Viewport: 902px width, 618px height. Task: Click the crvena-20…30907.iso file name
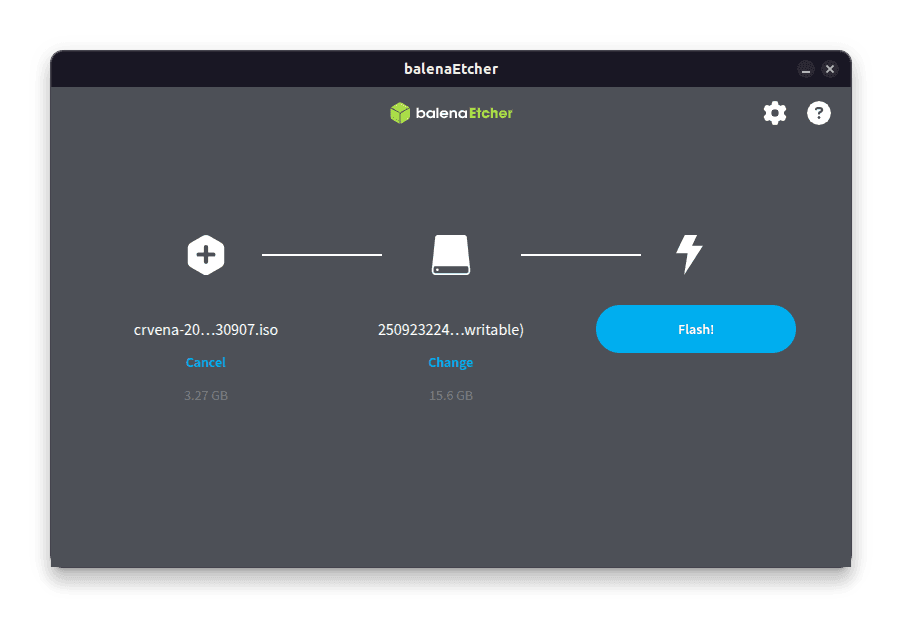coord(205,330)
